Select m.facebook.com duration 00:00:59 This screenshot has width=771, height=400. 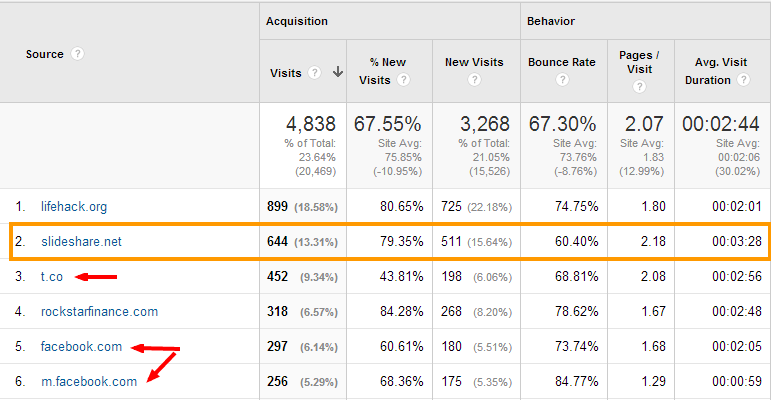[x=737, y=381]
